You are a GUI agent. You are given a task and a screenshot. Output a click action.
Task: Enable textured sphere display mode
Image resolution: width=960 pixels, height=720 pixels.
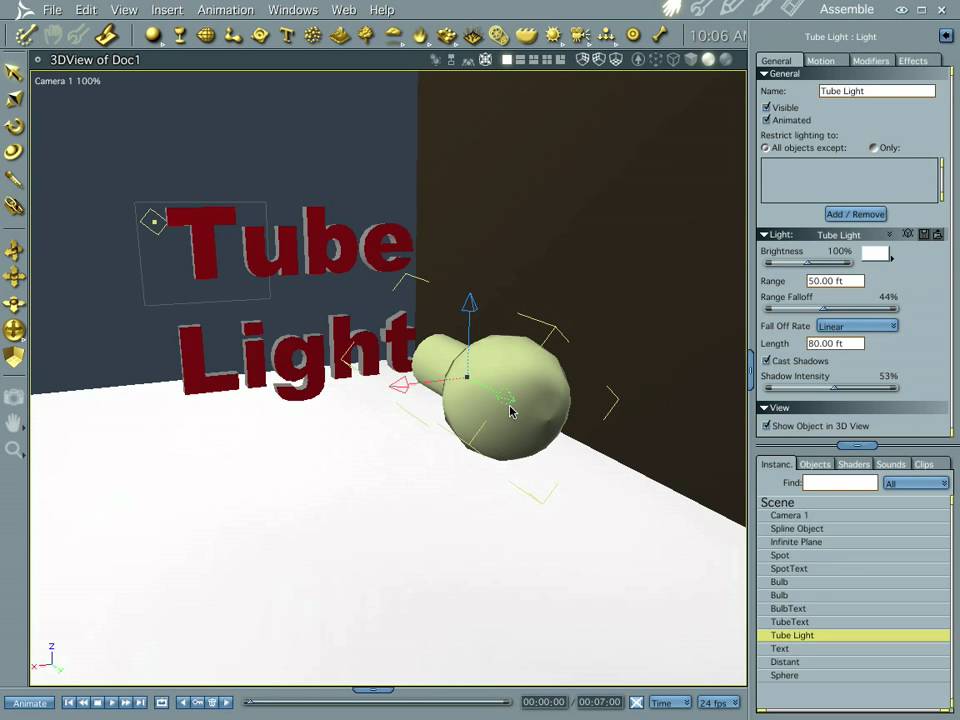(x=726, y=59)
